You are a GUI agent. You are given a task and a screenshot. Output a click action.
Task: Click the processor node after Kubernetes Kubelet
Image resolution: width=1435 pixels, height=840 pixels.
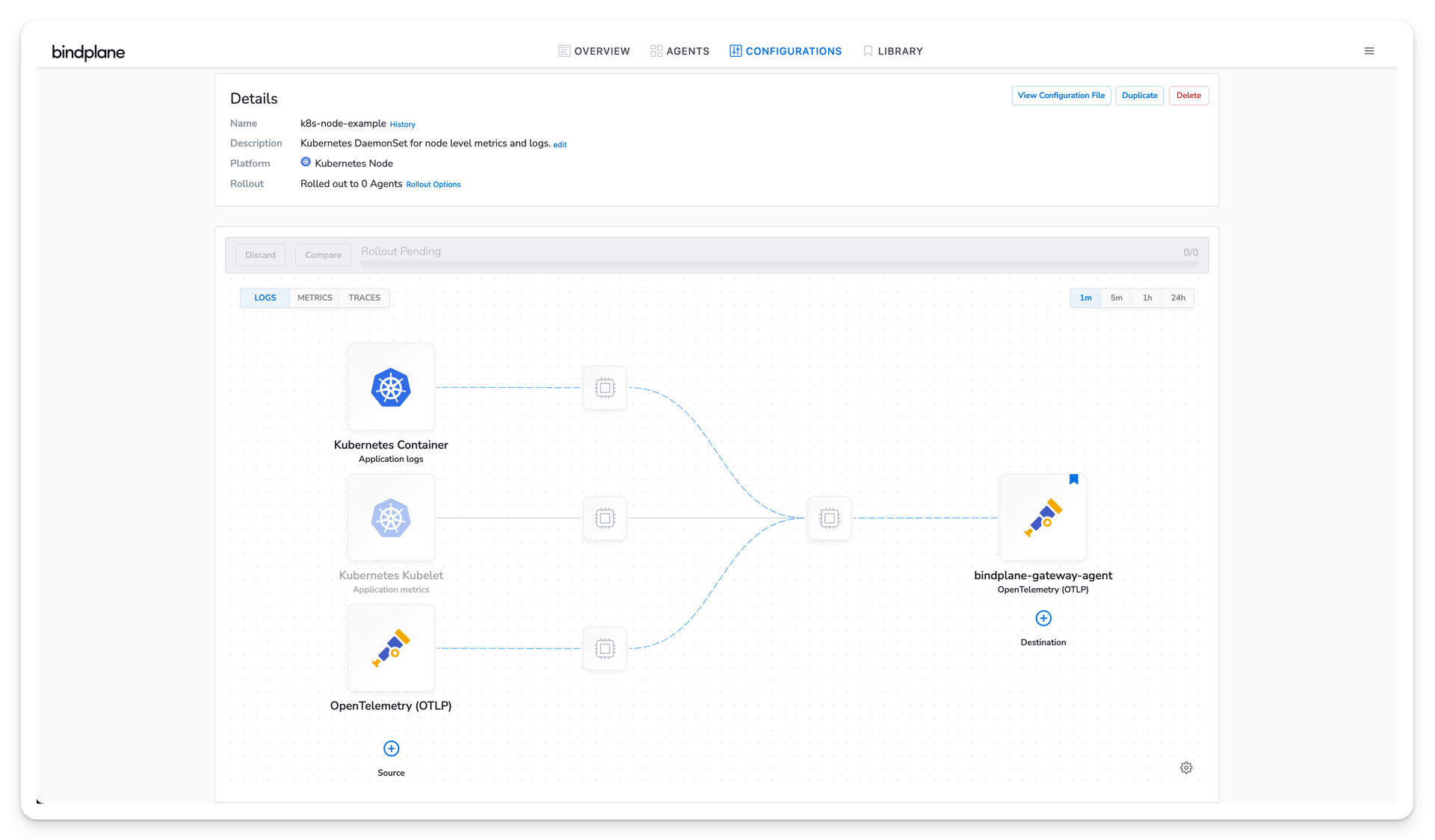[x=604, y=518]
